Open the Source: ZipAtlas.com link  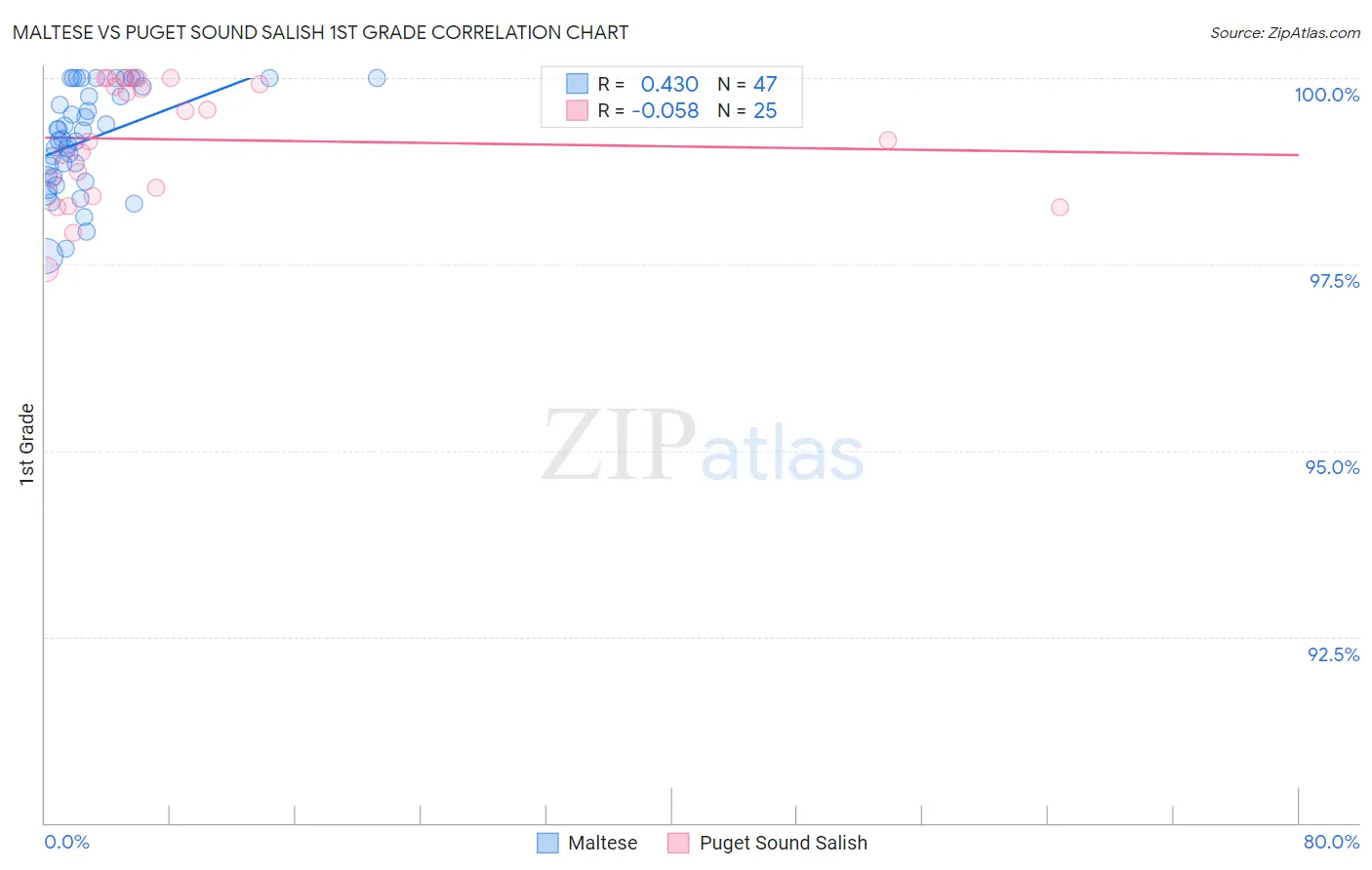(x=1285, y=32)
